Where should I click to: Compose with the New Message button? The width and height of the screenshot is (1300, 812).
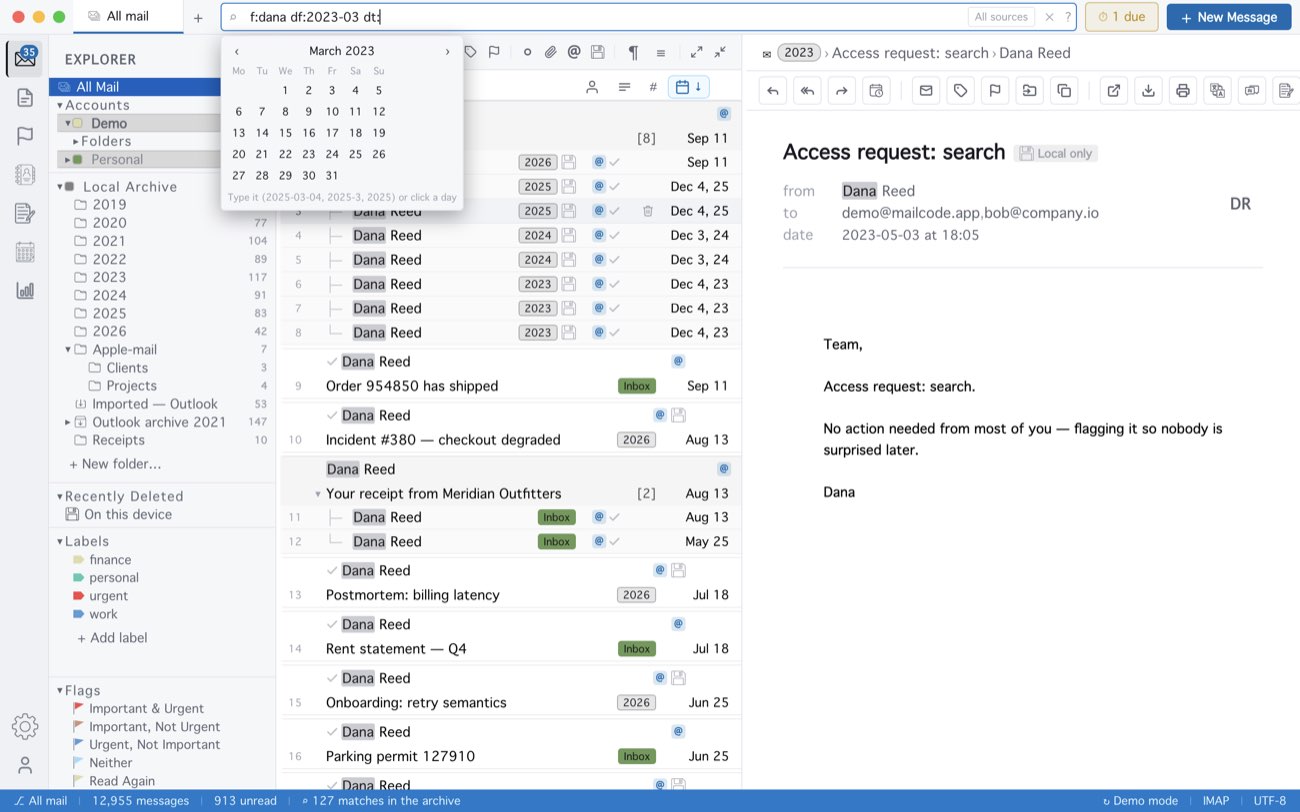(1229, 17)
